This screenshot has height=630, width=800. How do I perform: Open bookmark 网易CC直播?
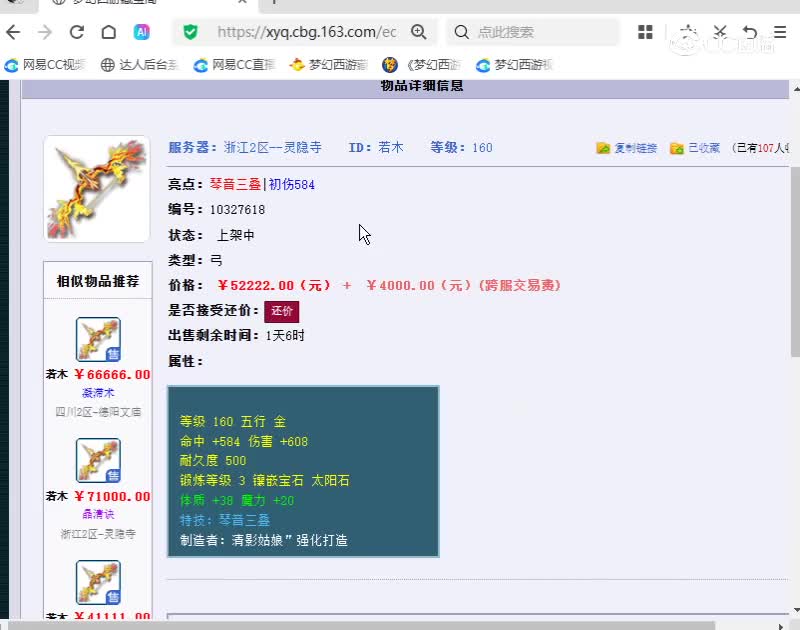pos(234,65)
